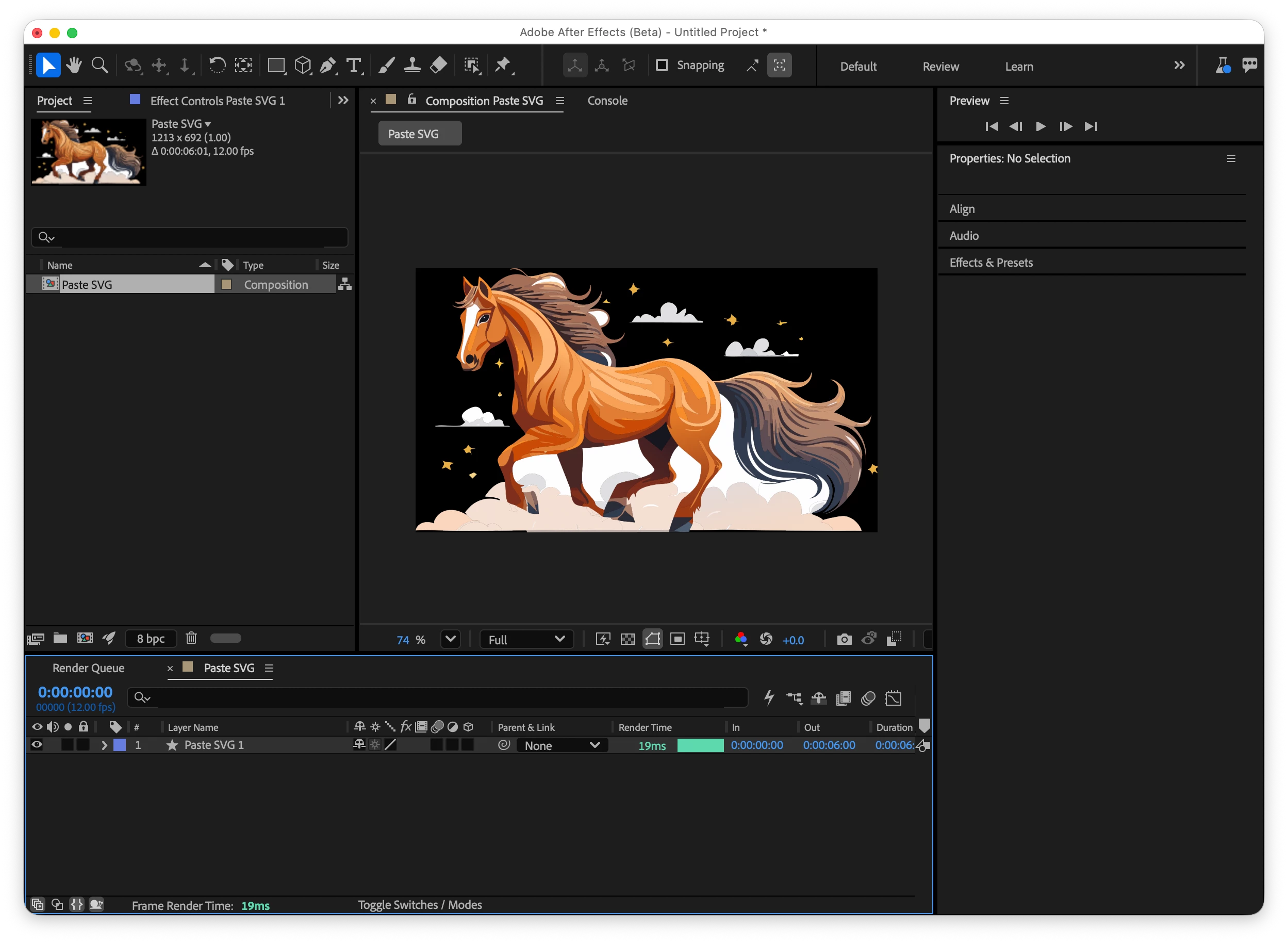Open the Console tab

607,101
